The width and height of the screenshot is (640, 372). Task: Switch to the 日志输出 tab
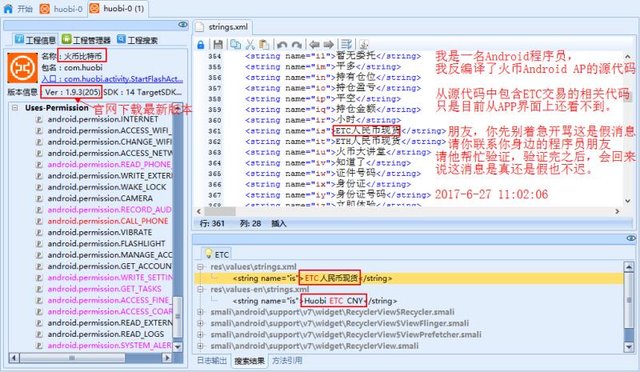click(211, 361)
